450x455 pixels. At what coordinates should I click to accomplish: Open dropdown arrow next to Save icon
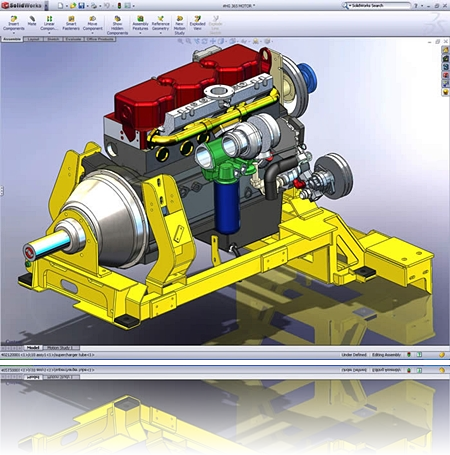coord(87,6)
